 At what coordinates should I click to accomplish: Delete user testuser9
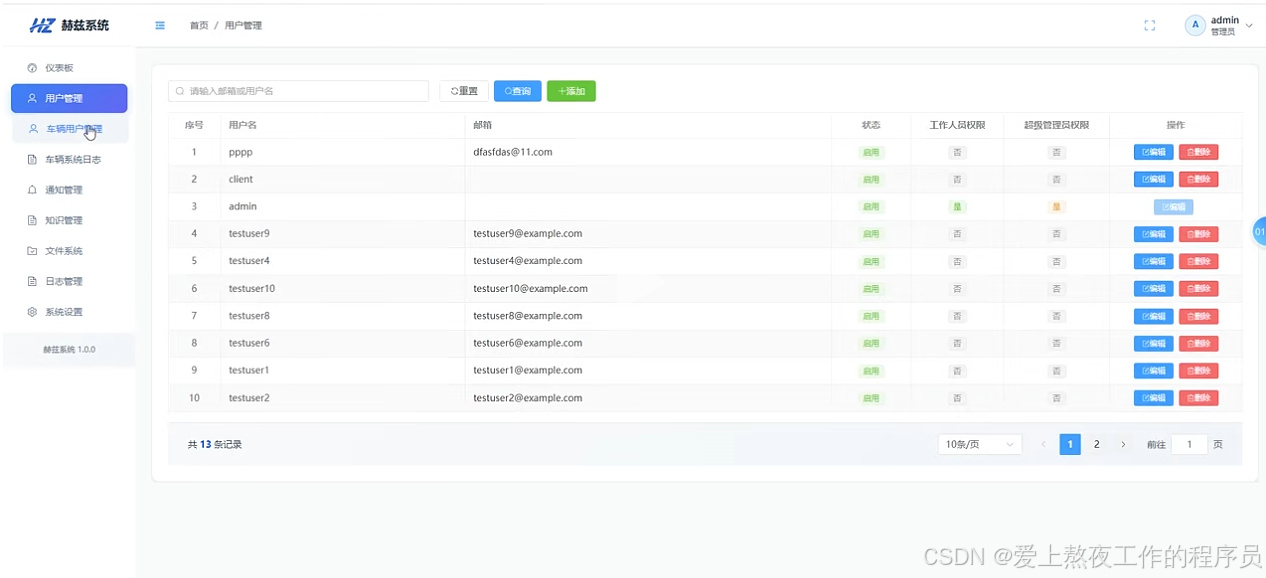(x=1198, y=234)
